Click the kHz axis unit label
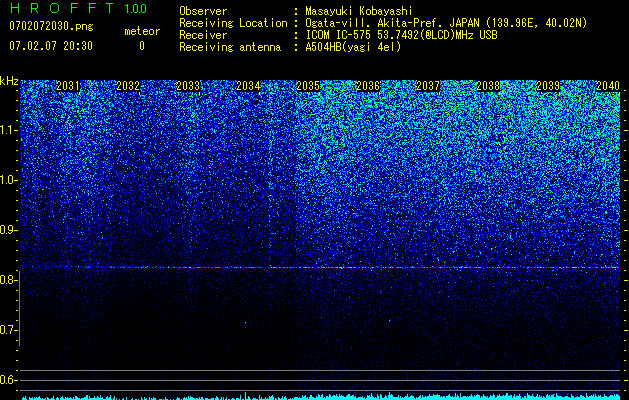The height and width of the screenshot is (400, 629). tap(9, 81)
